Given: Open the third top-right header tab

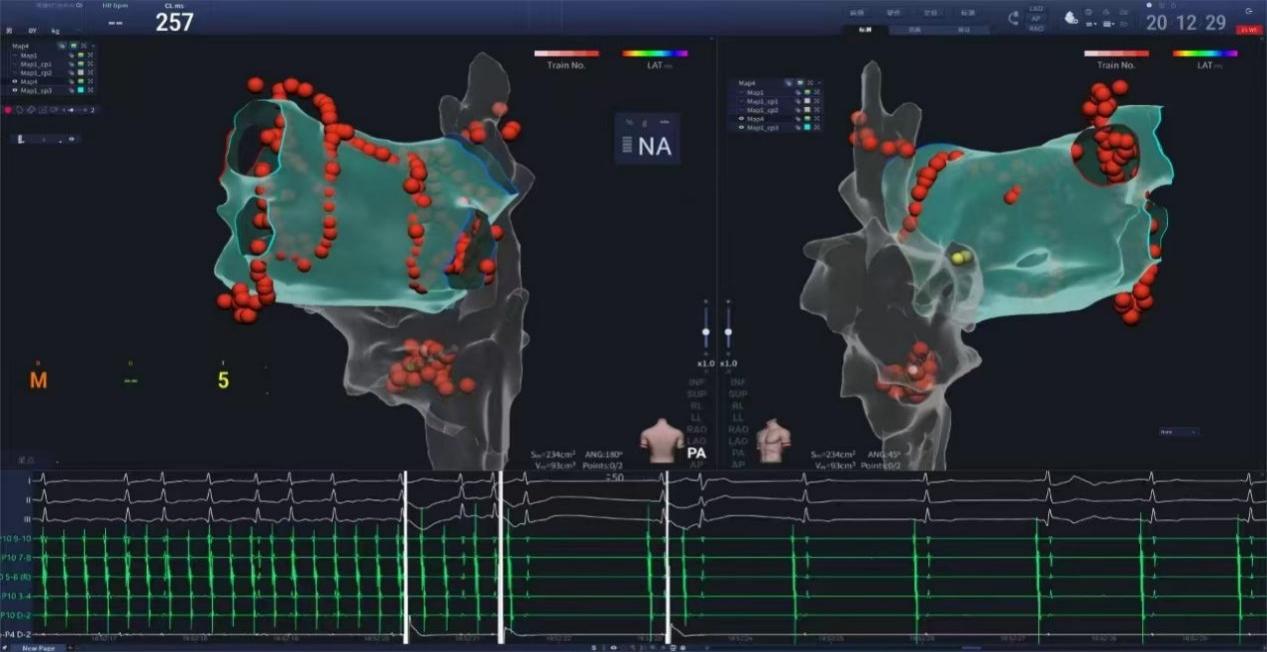Looking at the screenshot, I should click(930, 13).
